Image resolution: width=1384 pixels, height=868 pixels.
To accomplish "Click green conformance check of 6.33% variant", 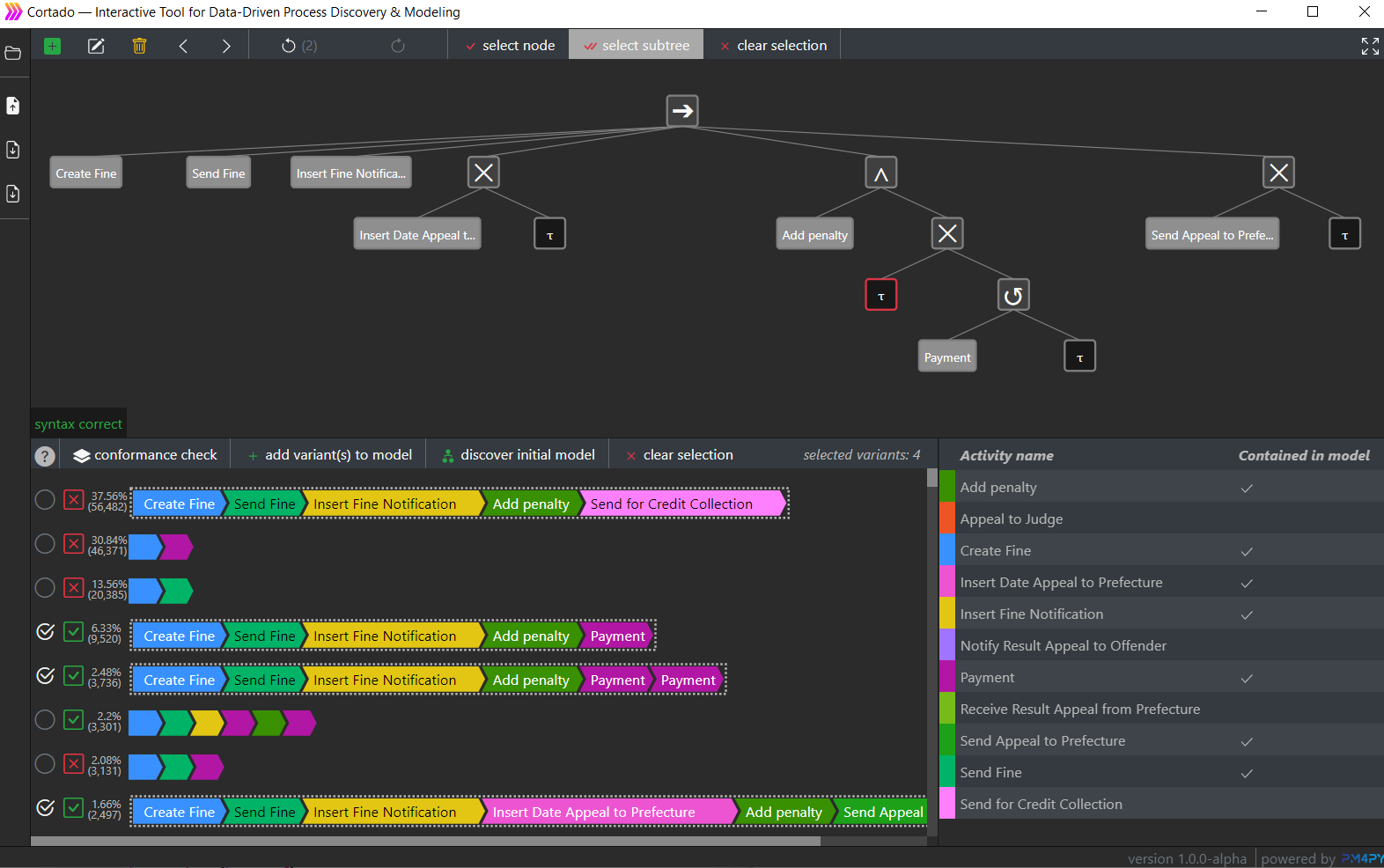I will pos(74,632).
